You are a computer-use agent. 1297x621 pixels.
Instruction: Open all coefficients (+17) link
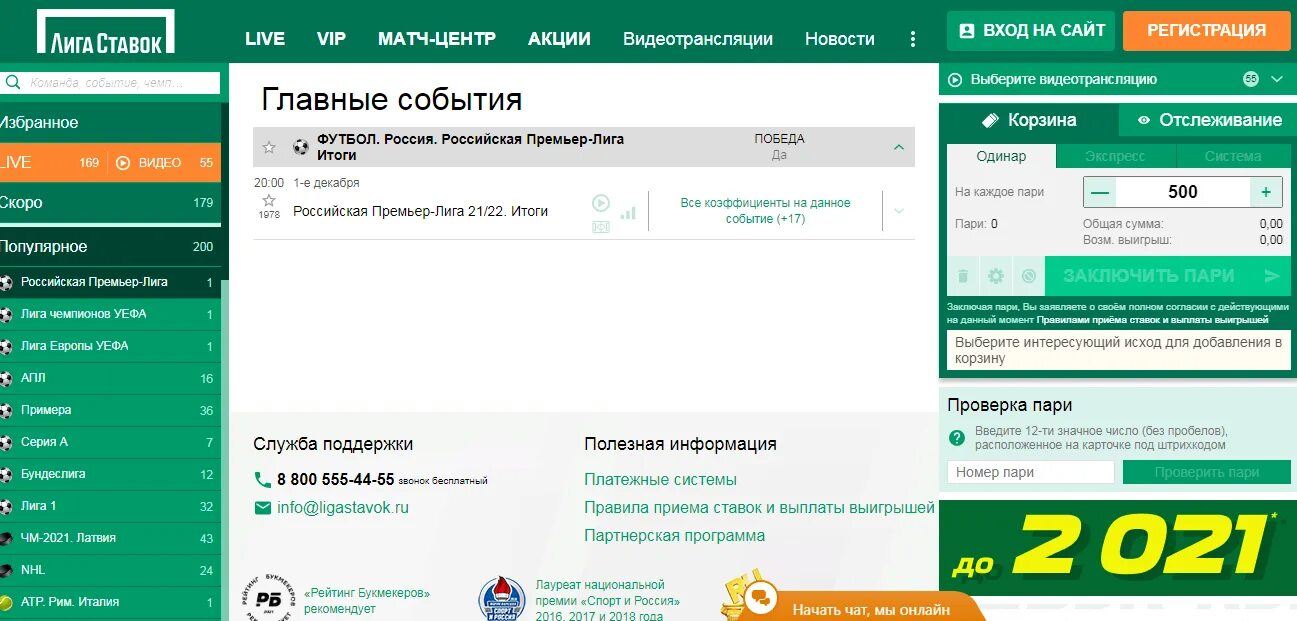point(765,210)
